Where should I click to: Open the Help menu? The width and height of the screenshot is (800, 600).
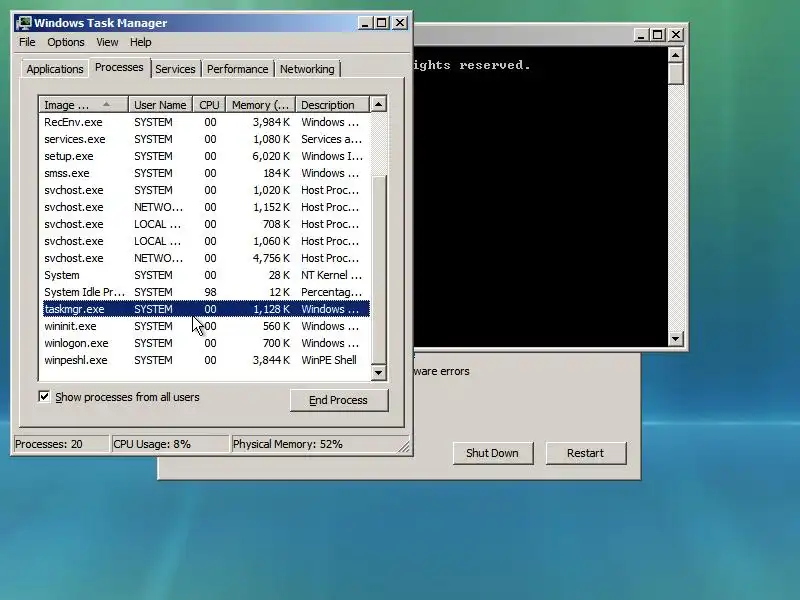(x=140, y=42)
